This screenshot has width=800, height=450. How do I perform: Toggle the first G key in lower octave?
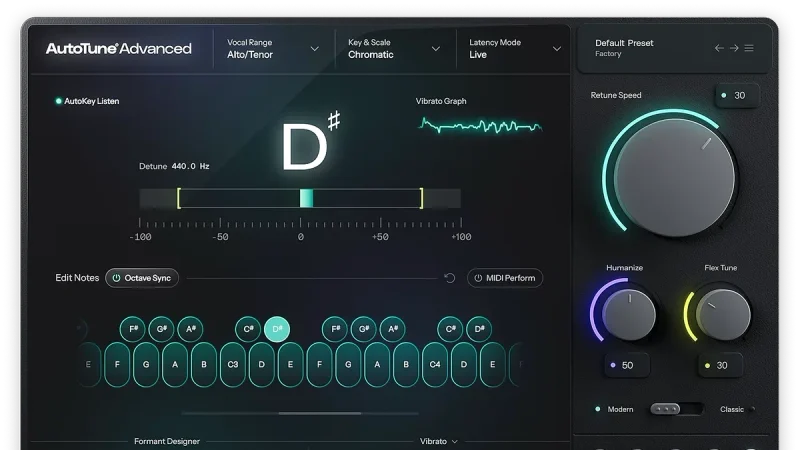pos(146,364)
